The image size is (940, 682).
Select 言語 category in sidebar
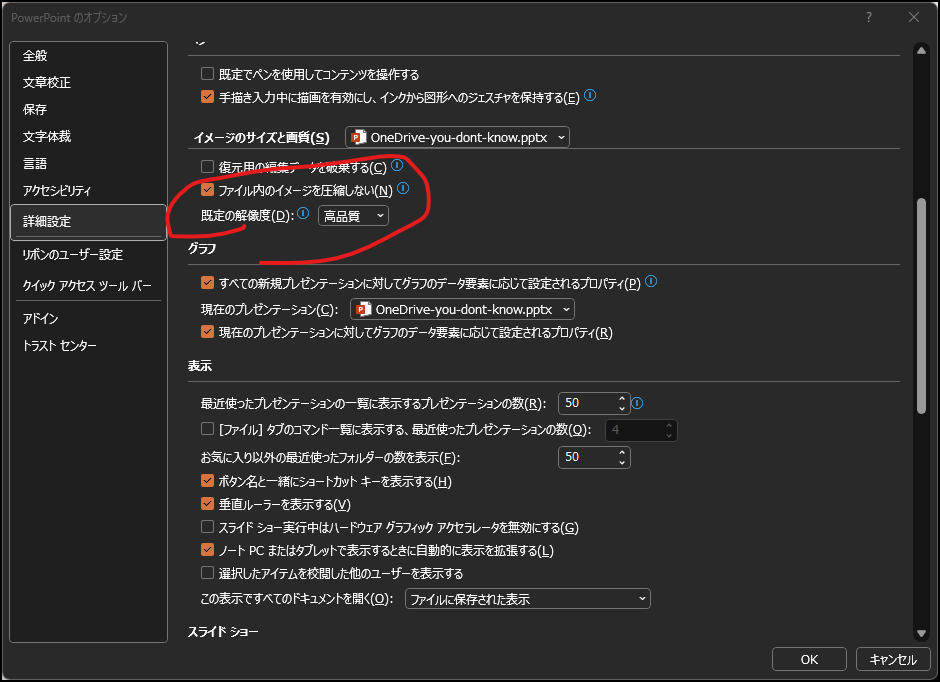88,164
